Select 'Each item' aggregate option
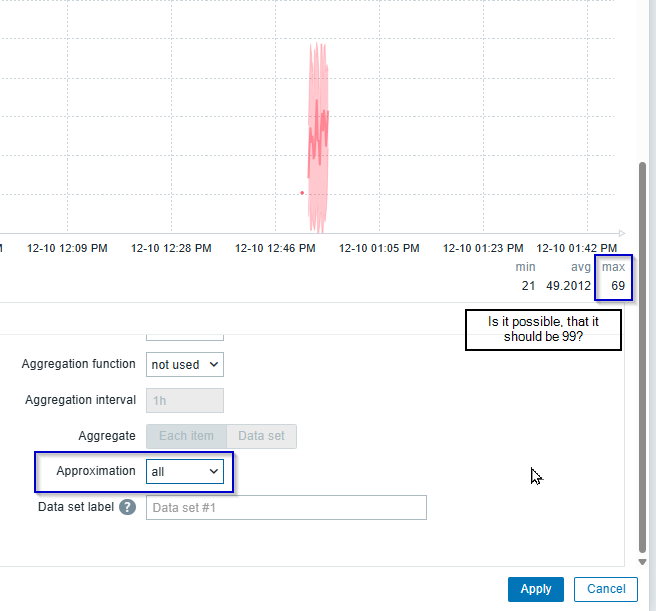Screen dimensions: 656x611 coord(186,436)
